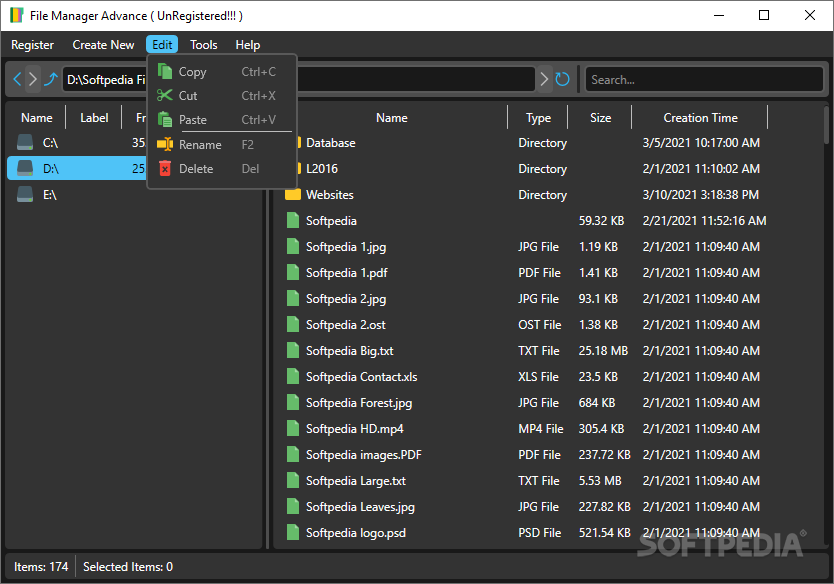Click the 684 KB size cell
Image resolution: width=834 pixels, height=584 pixels.
597,403
